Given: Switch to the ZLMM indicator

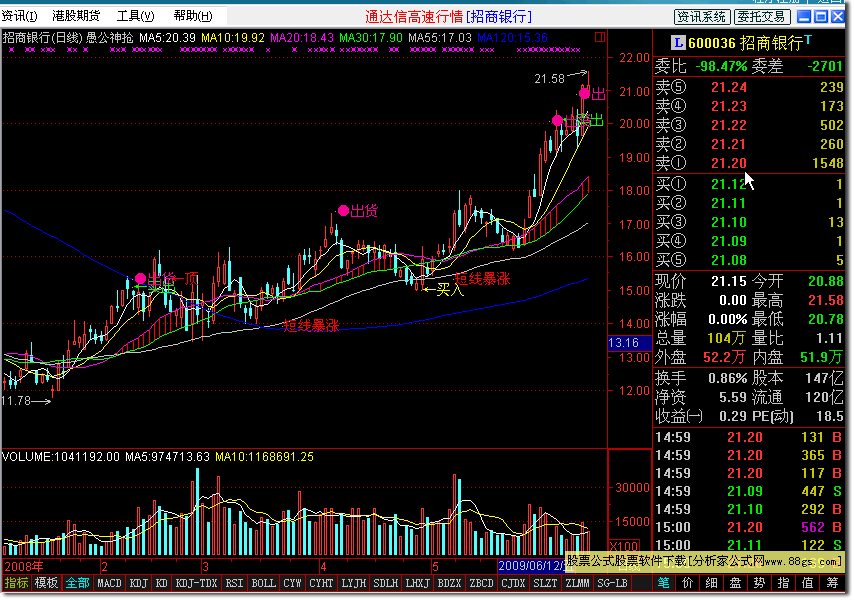Looking at the screenshot, I should 577,583.
